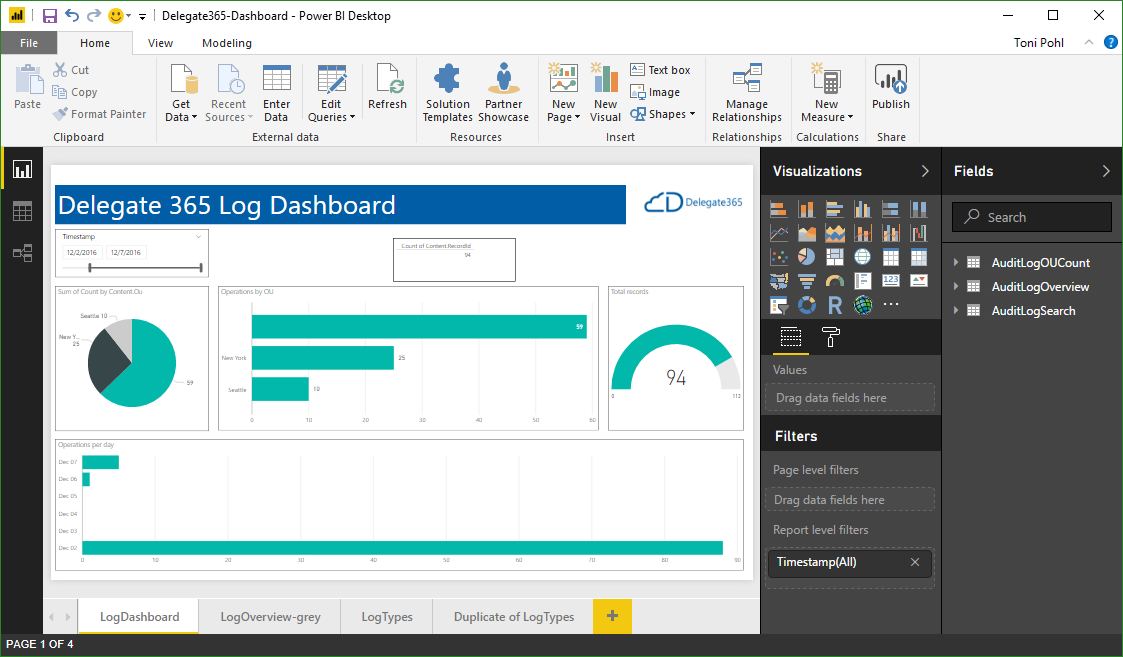Click the Search box in Fields pane
This screenshot has height=657, width=1123.
pos(1031,217)
